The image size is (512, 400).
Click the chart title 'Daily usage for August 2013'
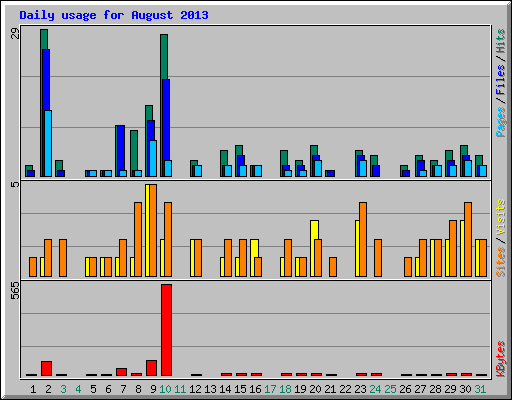(114, 16)
